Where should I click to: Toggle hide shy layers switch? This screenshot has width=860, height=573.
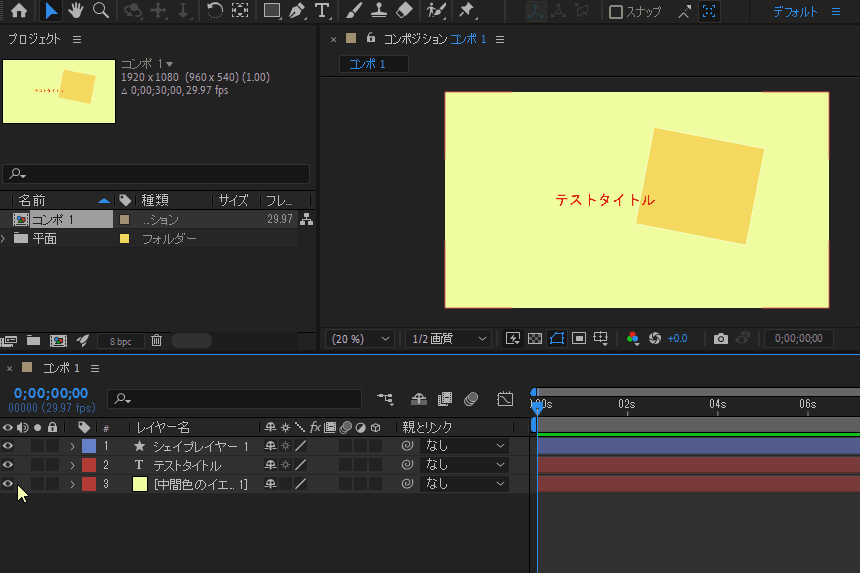pos(419,399)
